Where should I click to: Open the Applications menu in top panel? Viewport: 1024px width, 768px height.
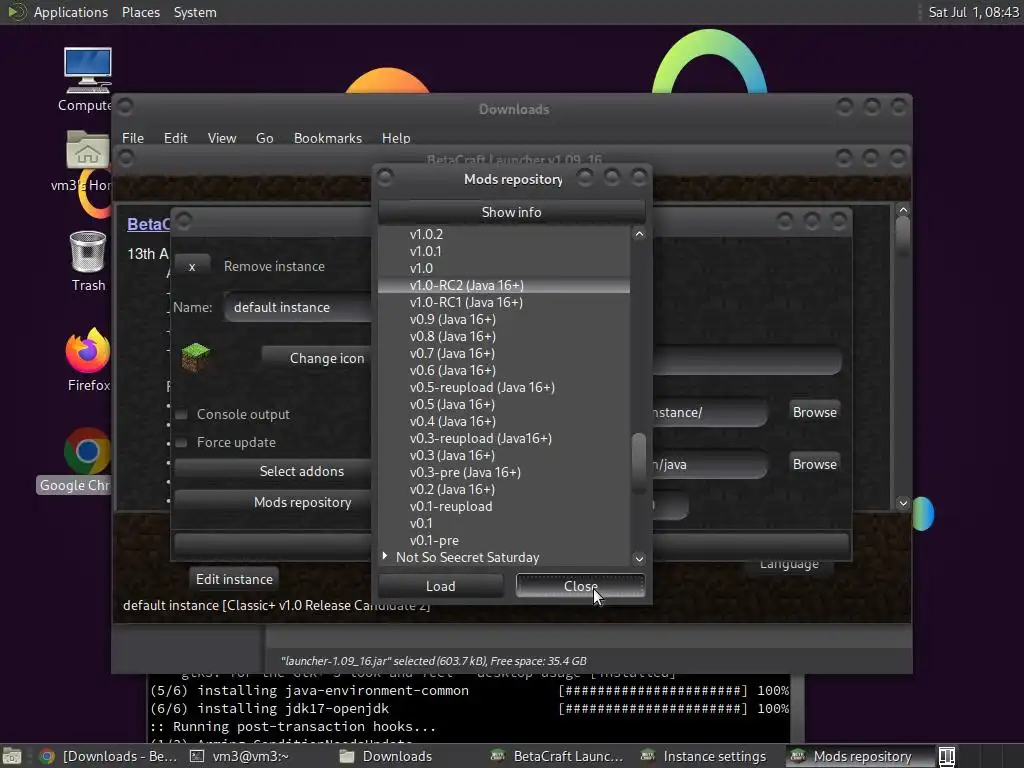(x=71, y=12)
